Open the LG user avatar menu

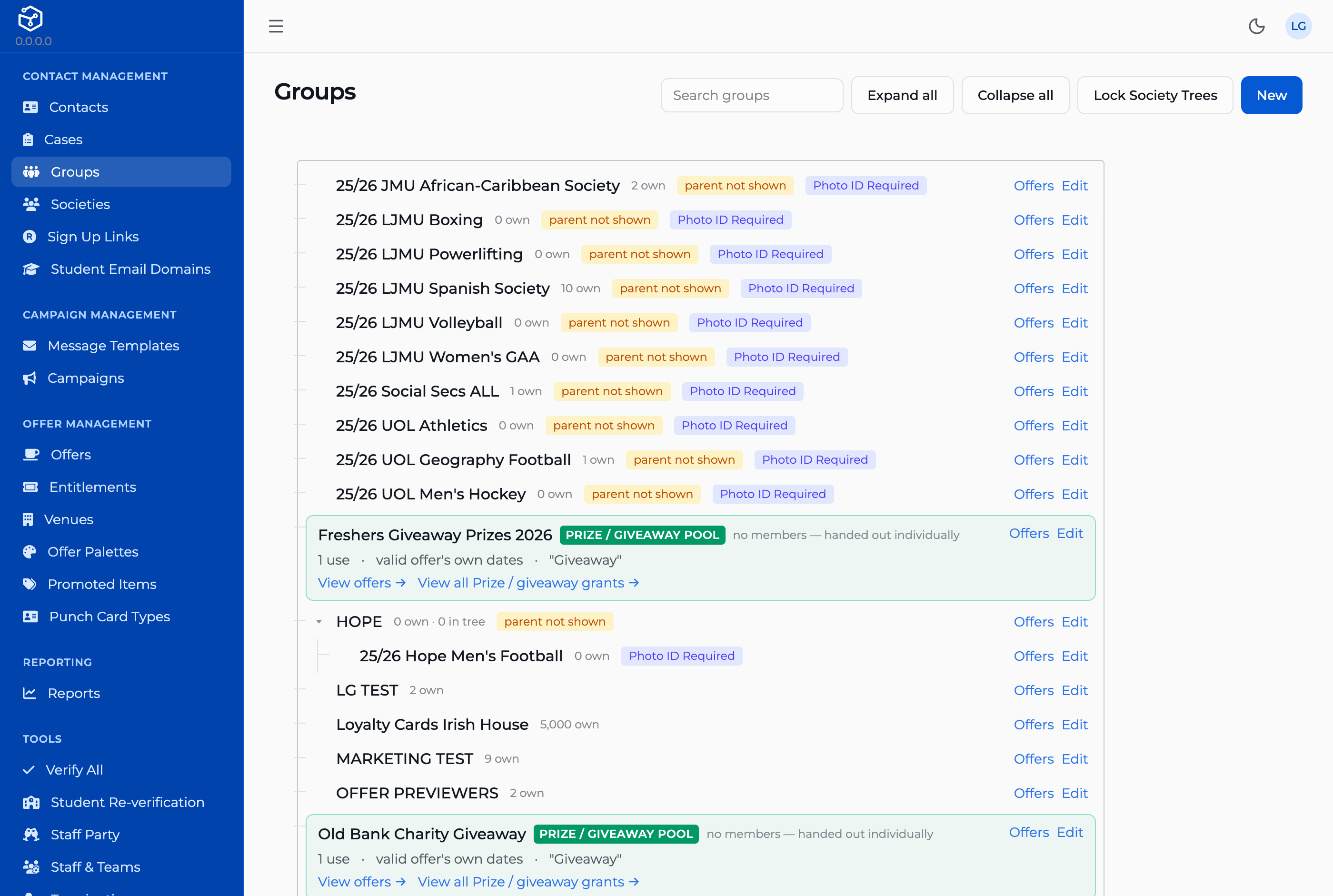(1298, 26)
